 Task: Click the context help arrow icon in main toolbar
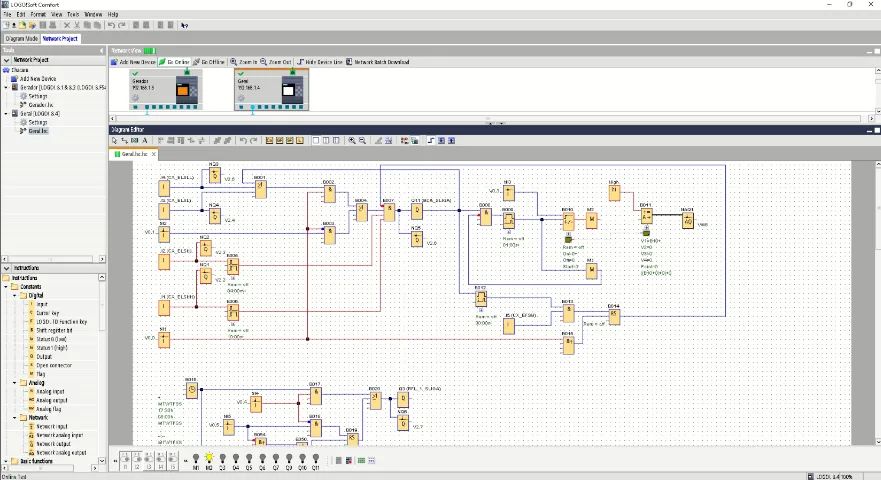pos(184,25)
